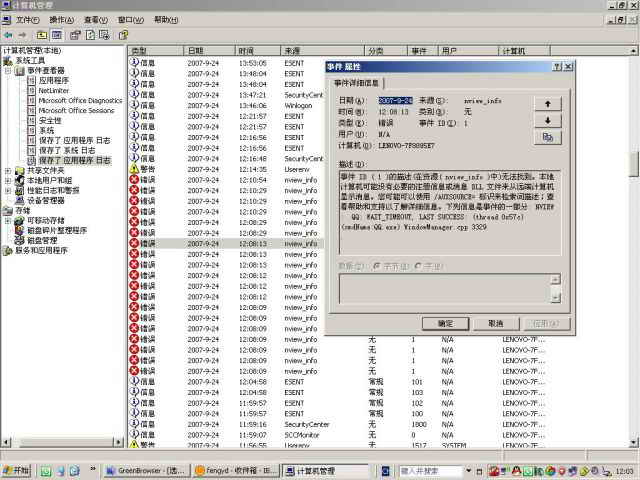Expand the 本地用户和组 tree node
The width and height of the screenshot is (640, 480).
click(8, 180)
